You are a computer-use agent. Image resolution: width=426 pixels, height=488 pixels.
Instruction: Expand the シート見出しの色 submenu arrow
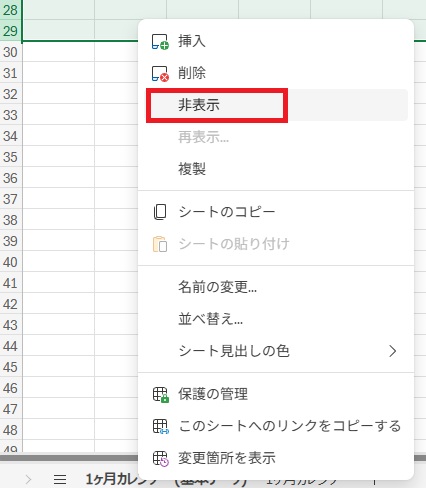[393, 351]
